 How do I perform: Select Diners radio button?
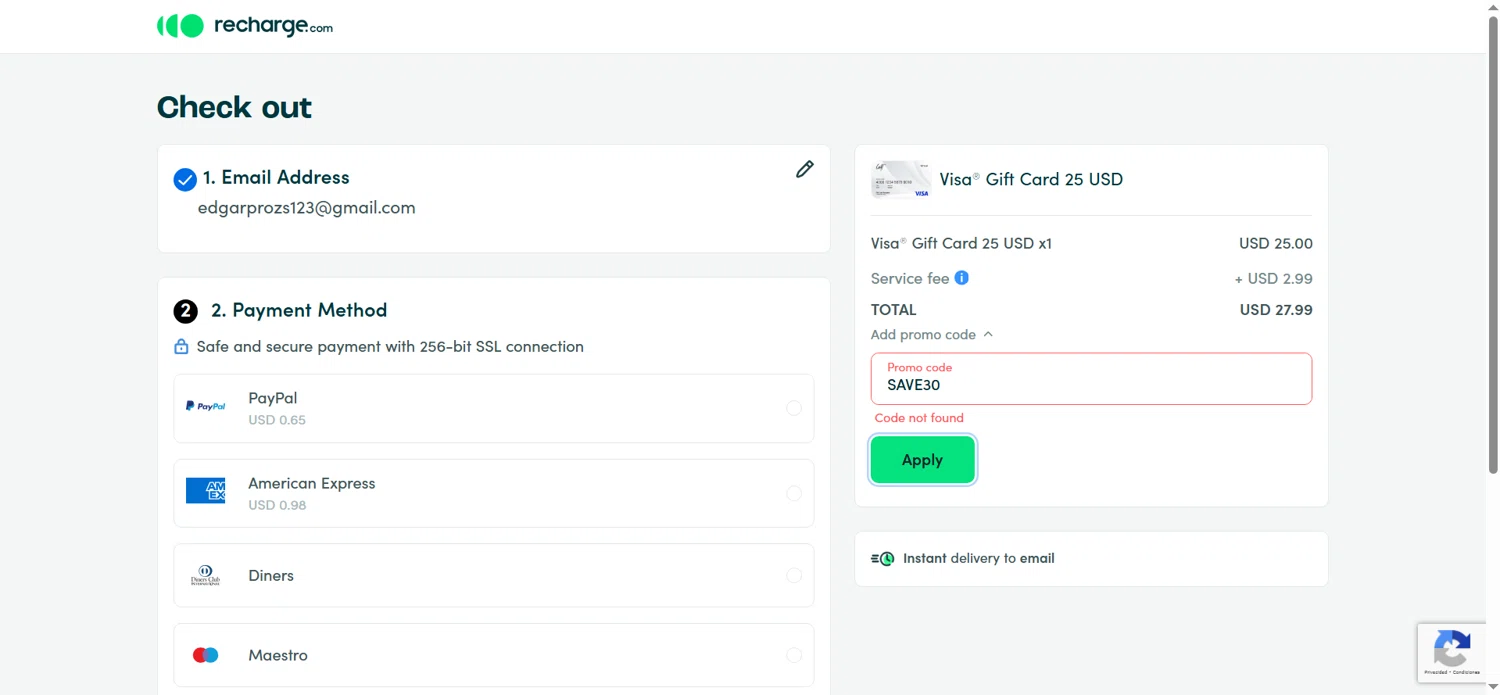coord(794,576)
